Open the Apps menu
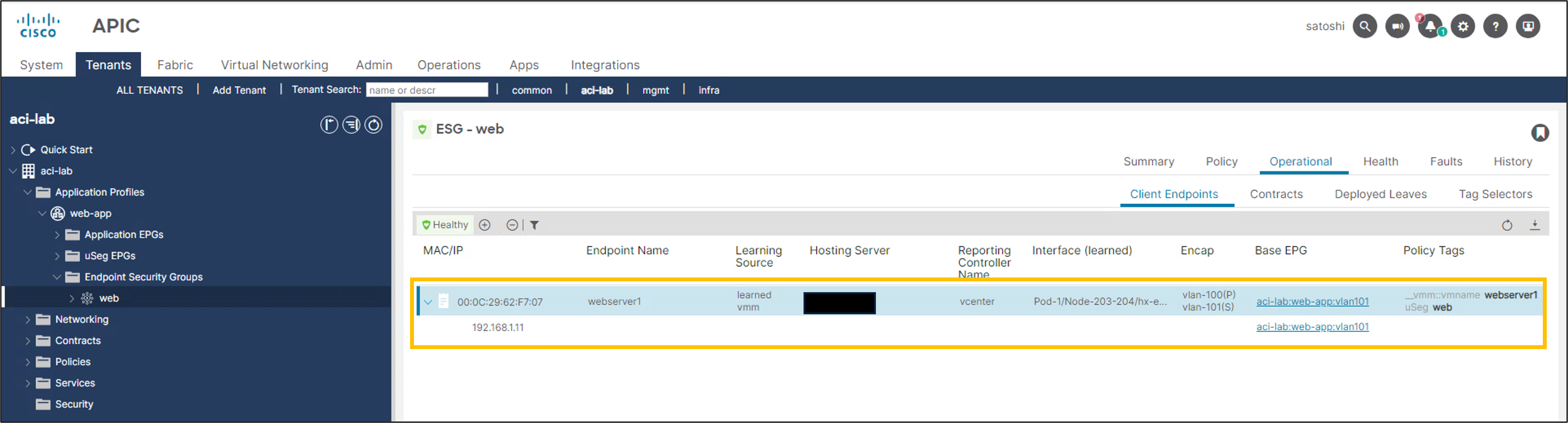Image resolution: width=1568 pixels, height=423 pixels. (524, 65)
